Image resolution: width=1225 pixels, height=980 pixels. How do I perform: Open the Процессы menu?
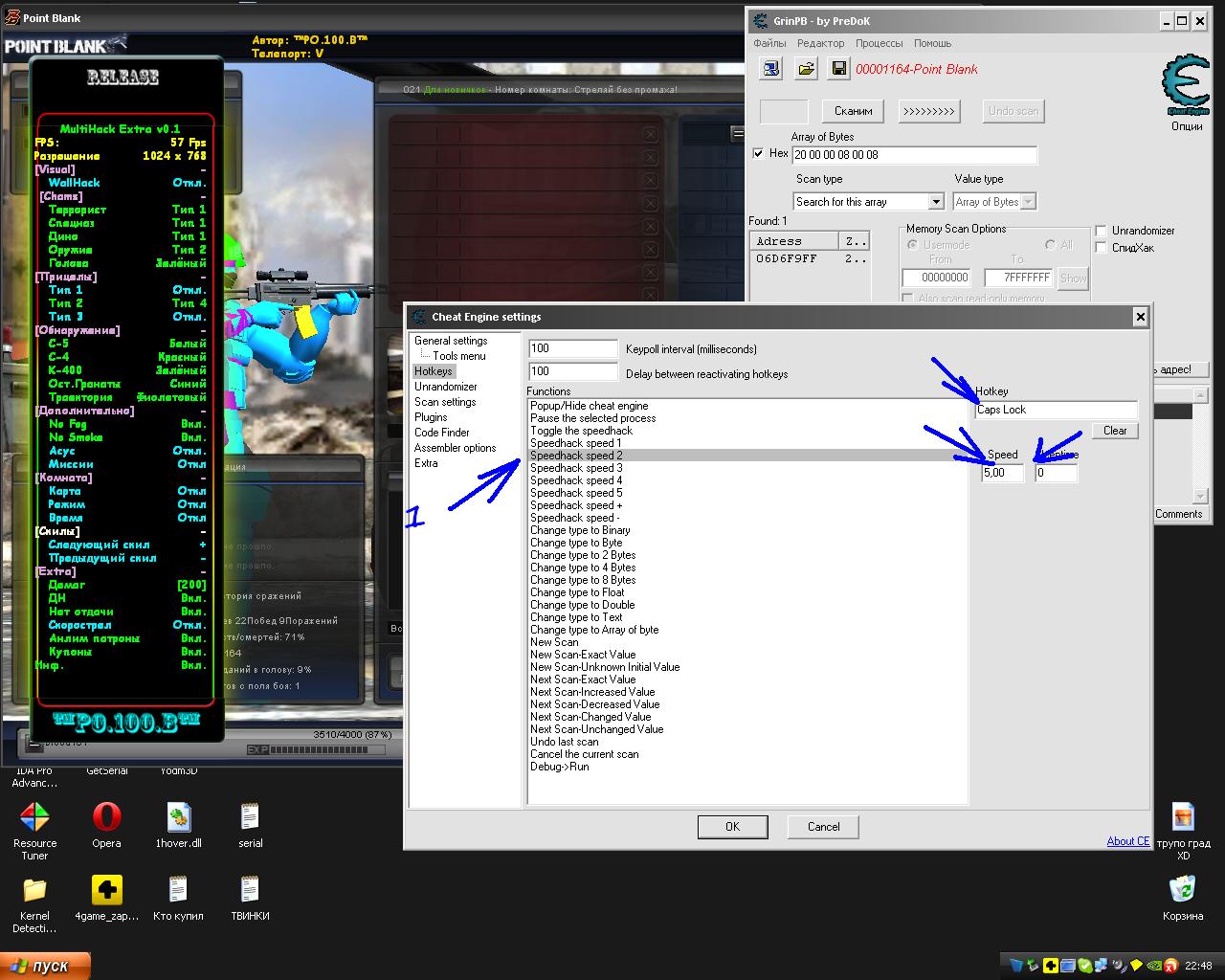[x=879, y=43]
